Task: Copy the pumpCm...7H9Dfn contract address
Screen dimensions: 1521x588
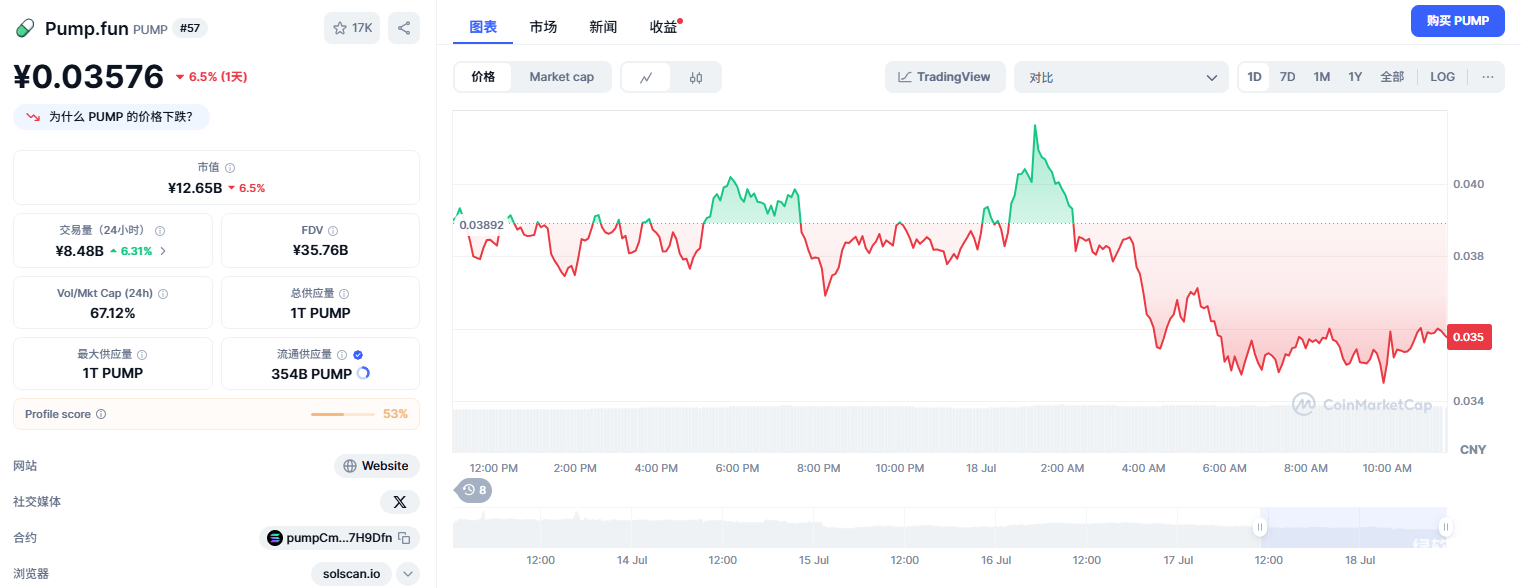Action: [x=404, y=538]
